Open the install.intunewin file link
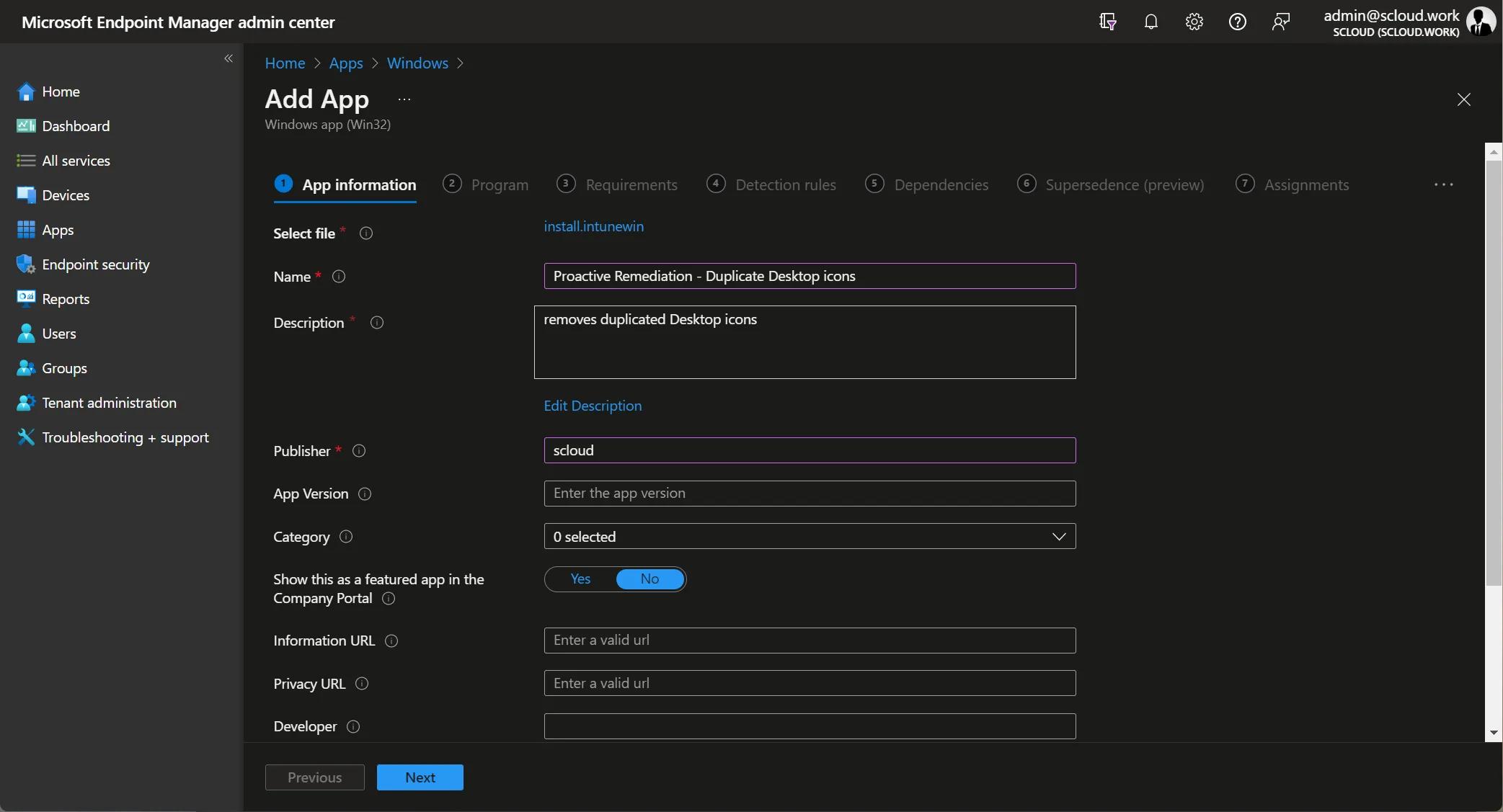 pyautogui.click(x=594, y=227)
